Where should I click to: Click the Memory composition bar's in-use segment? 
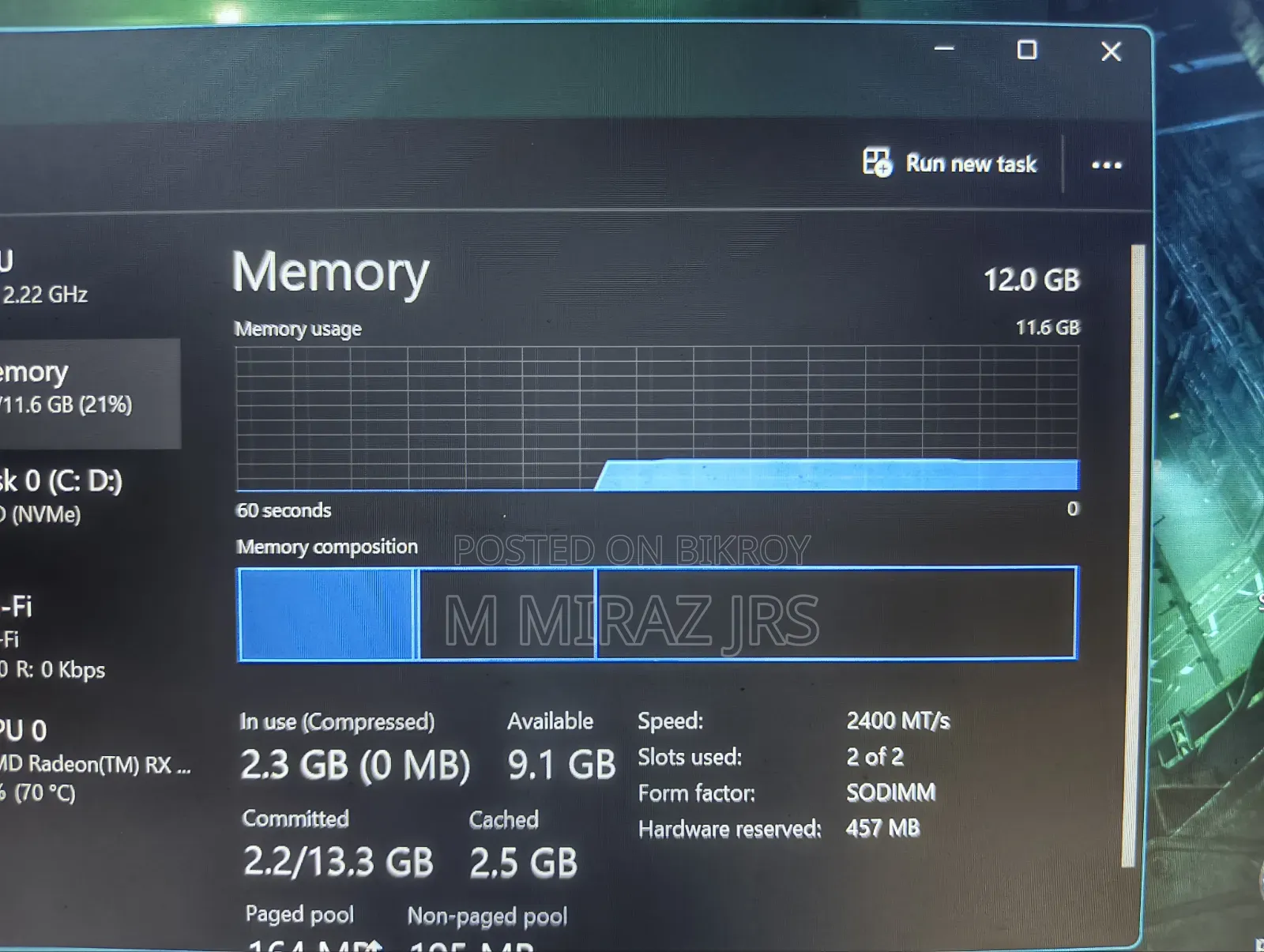(326, 614)
